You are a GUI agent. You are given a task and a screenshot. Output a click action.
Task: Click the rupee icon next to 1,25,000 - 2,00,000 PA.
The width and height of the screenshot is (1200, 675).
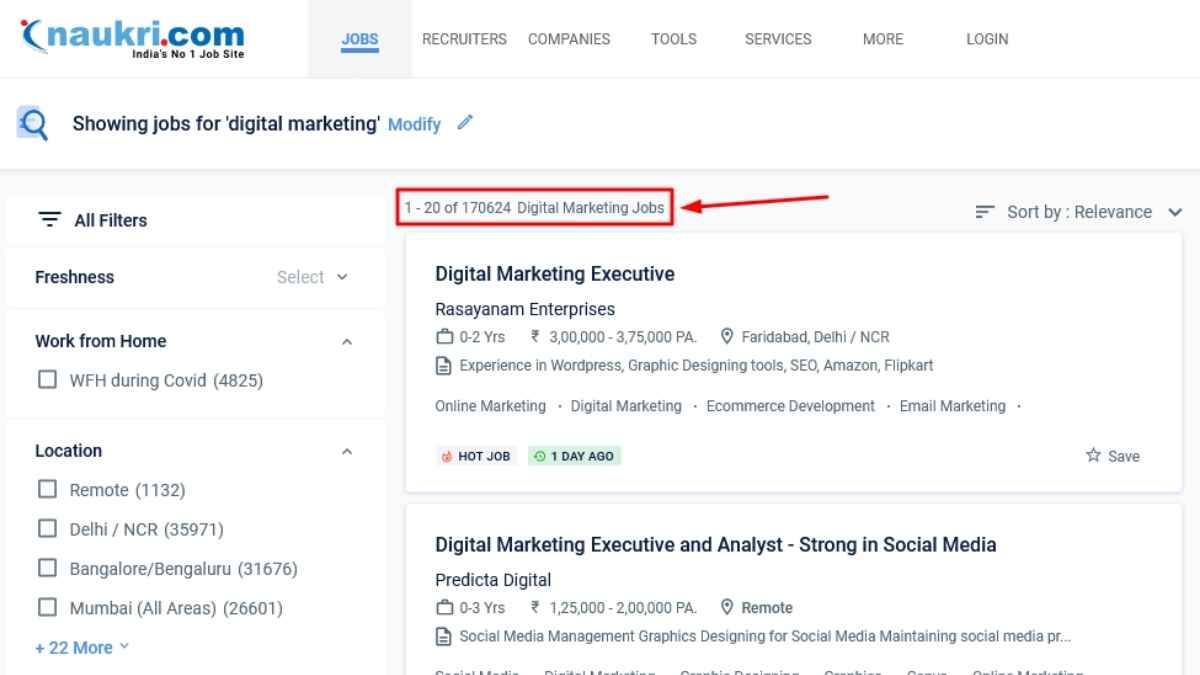point(536,608)
